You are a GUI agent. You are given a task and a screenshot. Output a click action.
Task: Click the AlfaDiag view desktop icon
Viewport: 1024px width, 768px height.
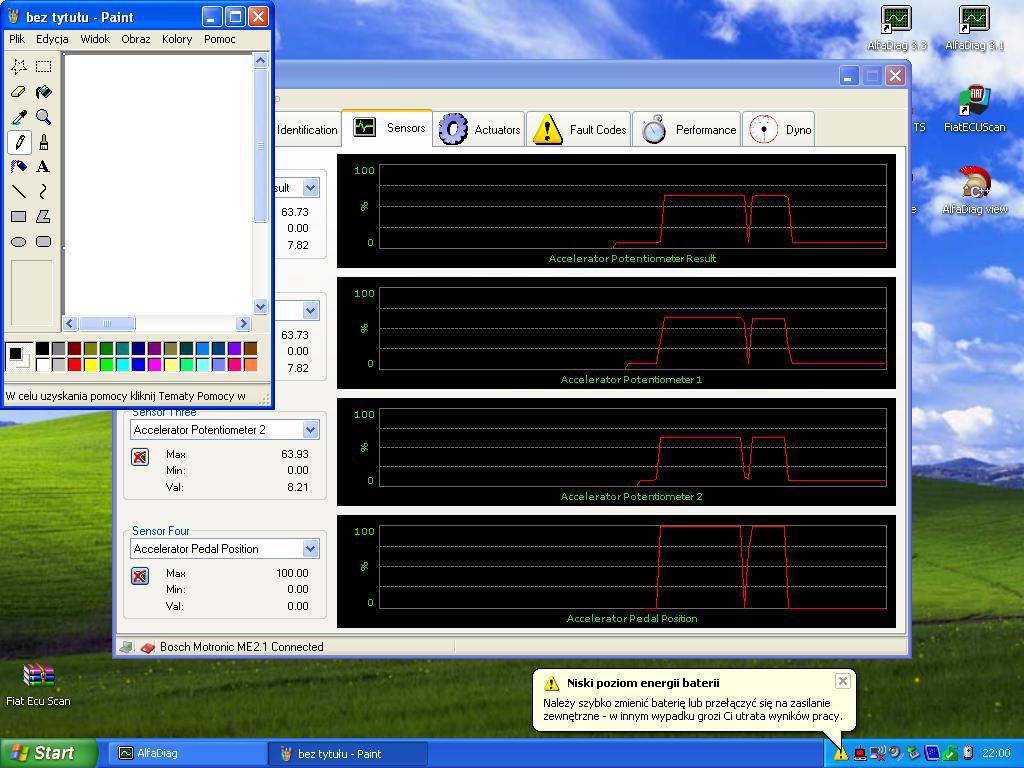[x=974, y=190]
